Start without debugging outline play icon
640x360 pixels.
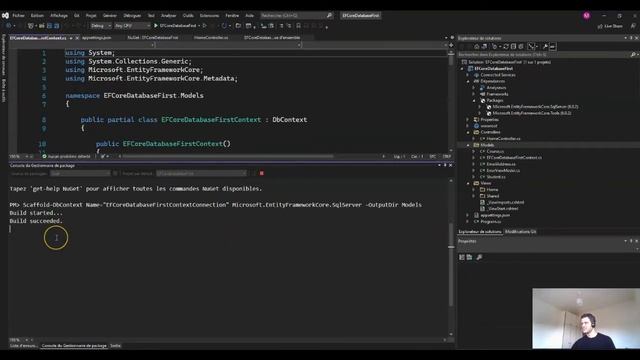[x=204, y=26]
